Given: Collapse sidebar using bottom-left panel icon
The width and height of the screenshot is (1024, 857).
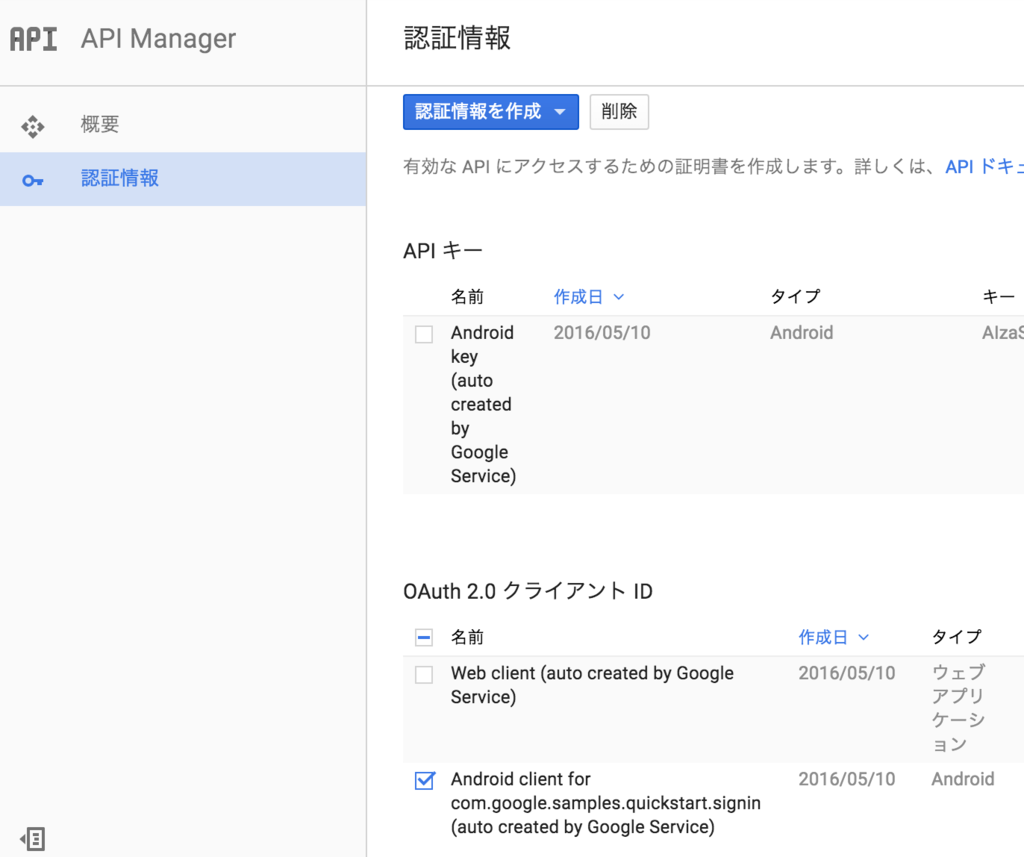Looking at the screenshot, I should pos(33,838).
